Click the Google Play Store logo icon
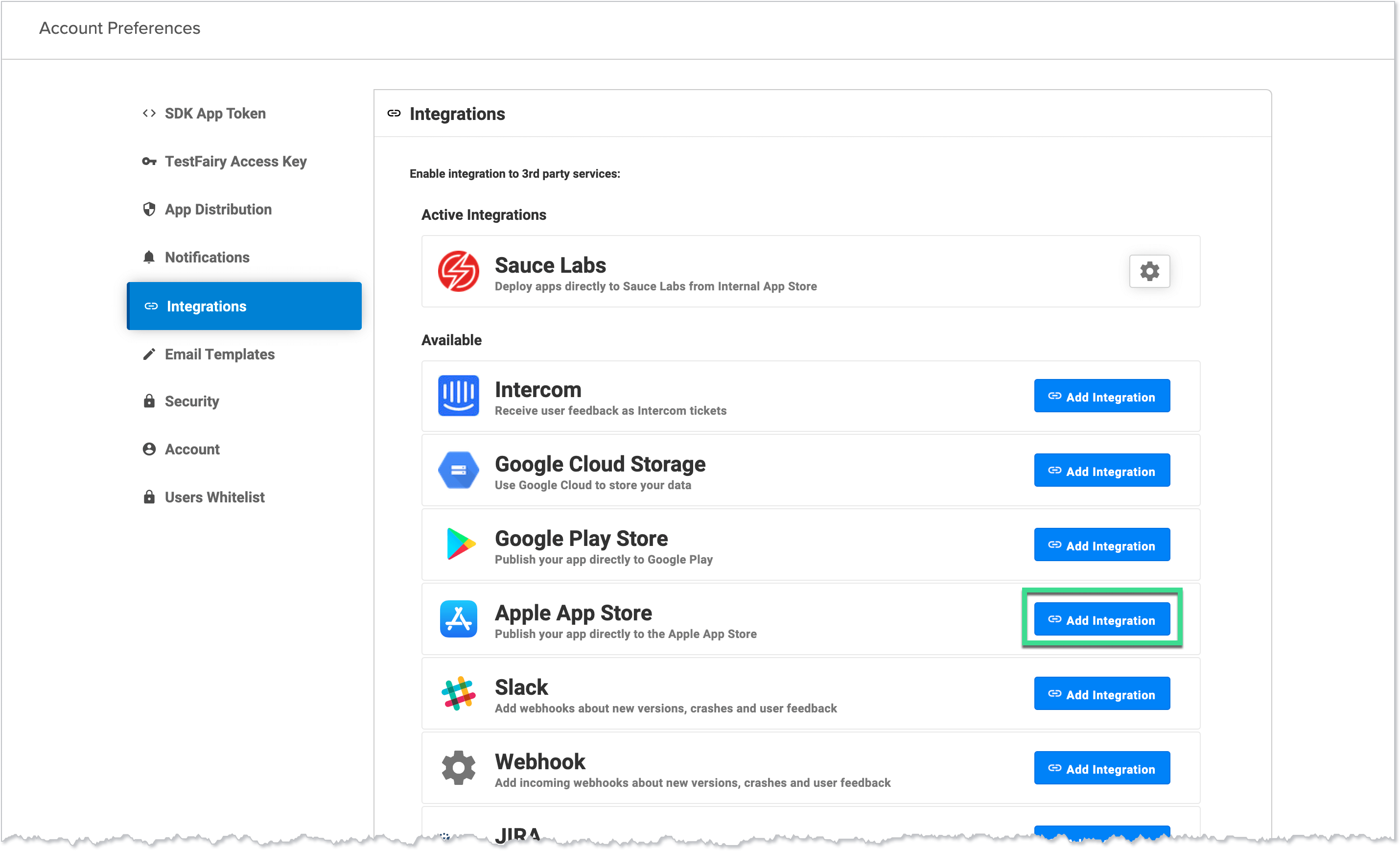The image size is (1400, 851). [x=460, y=544]
